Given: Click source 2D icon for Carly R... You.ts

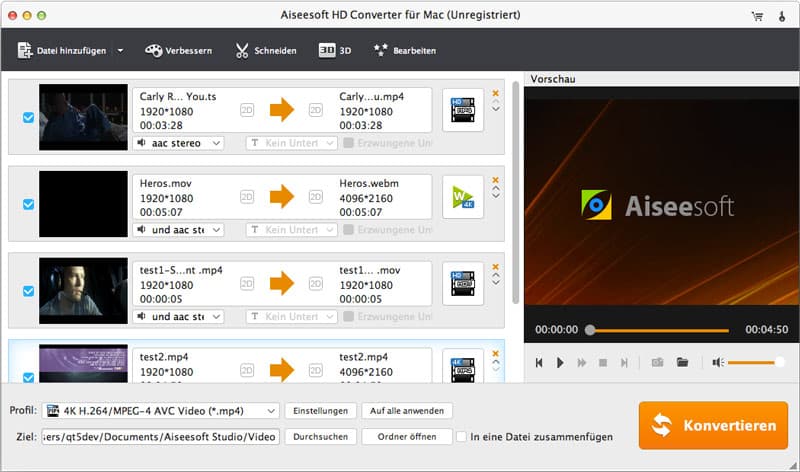Looking at the screenshot, I should (247, 110).
